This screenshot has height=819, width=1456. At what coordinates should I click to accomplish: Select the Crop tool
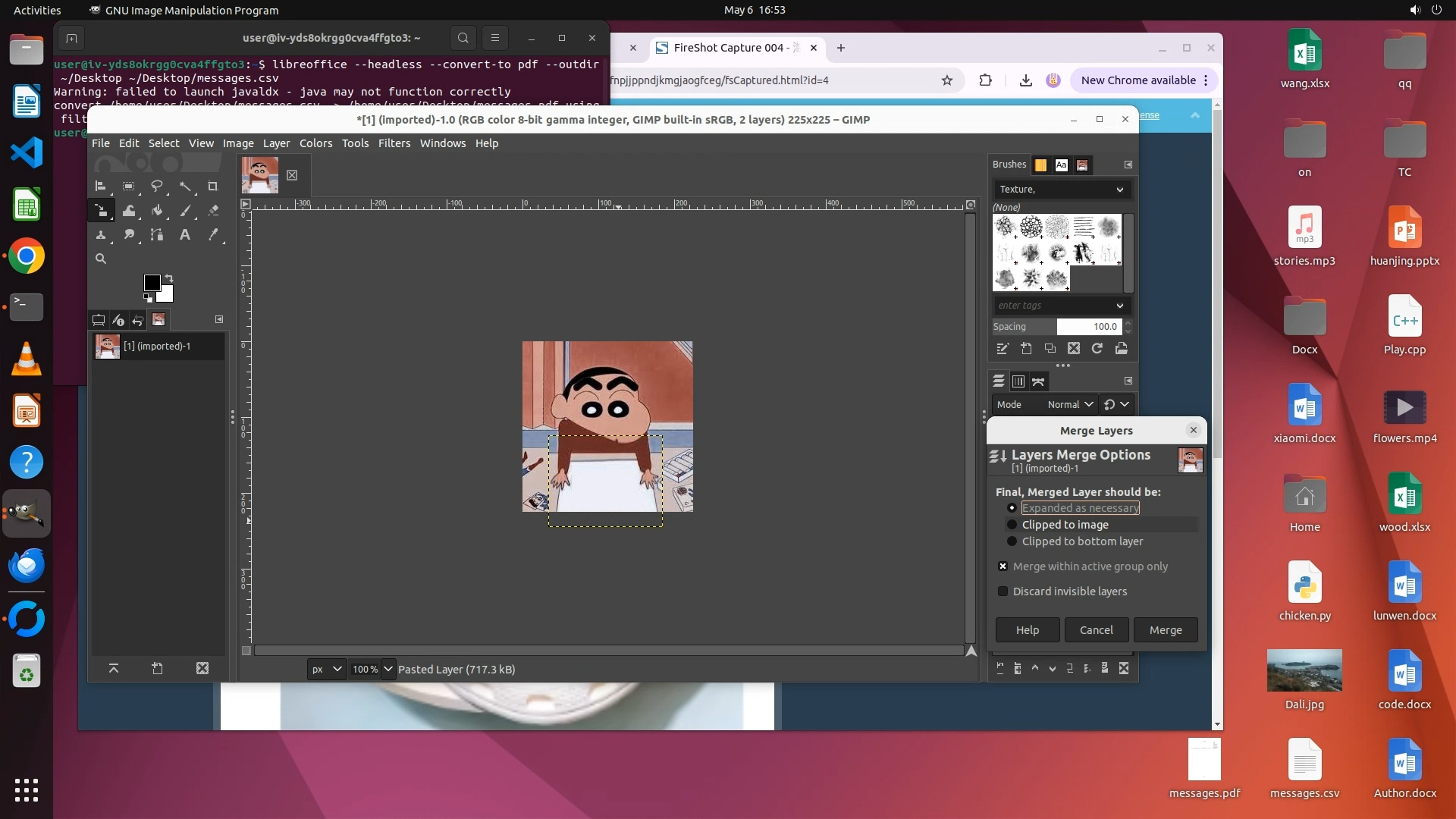pyautogui.click(x=213, y=186)
